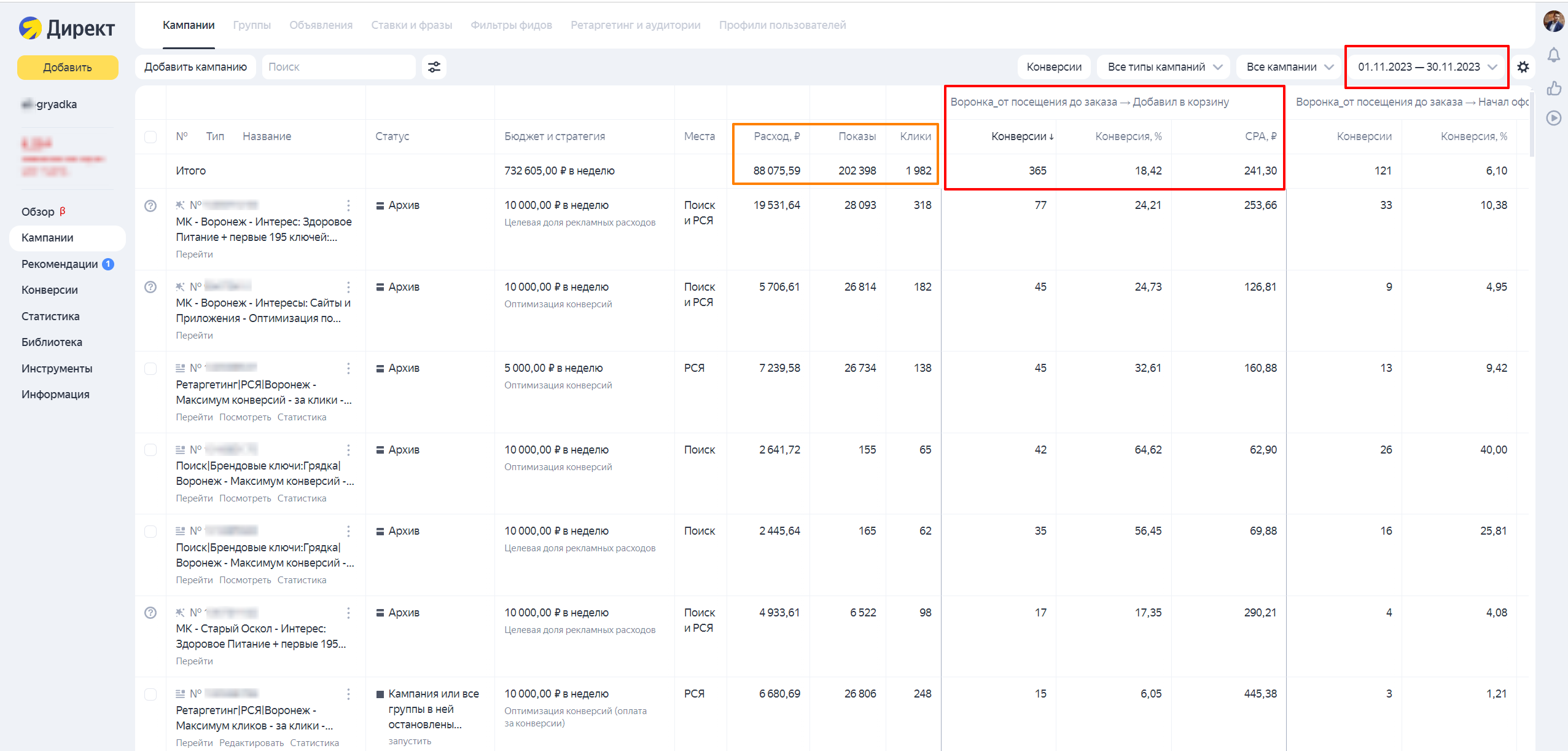Open the table column settings gear

[1523, 67]
